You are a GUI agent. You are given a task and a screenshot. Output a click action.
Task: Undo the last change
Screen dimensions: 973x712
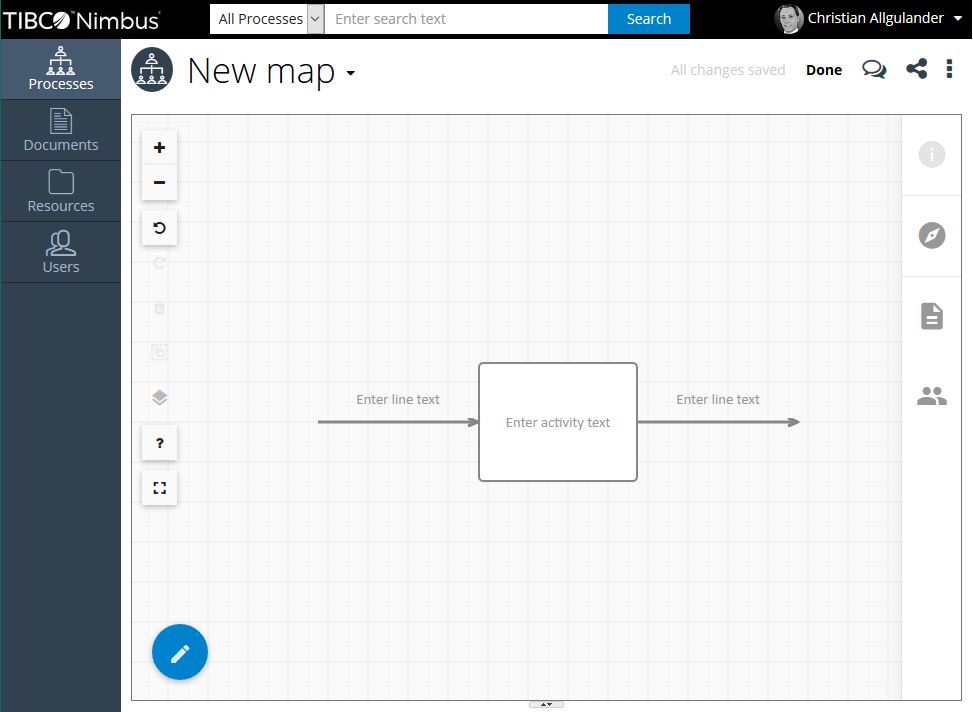point(159,228)
